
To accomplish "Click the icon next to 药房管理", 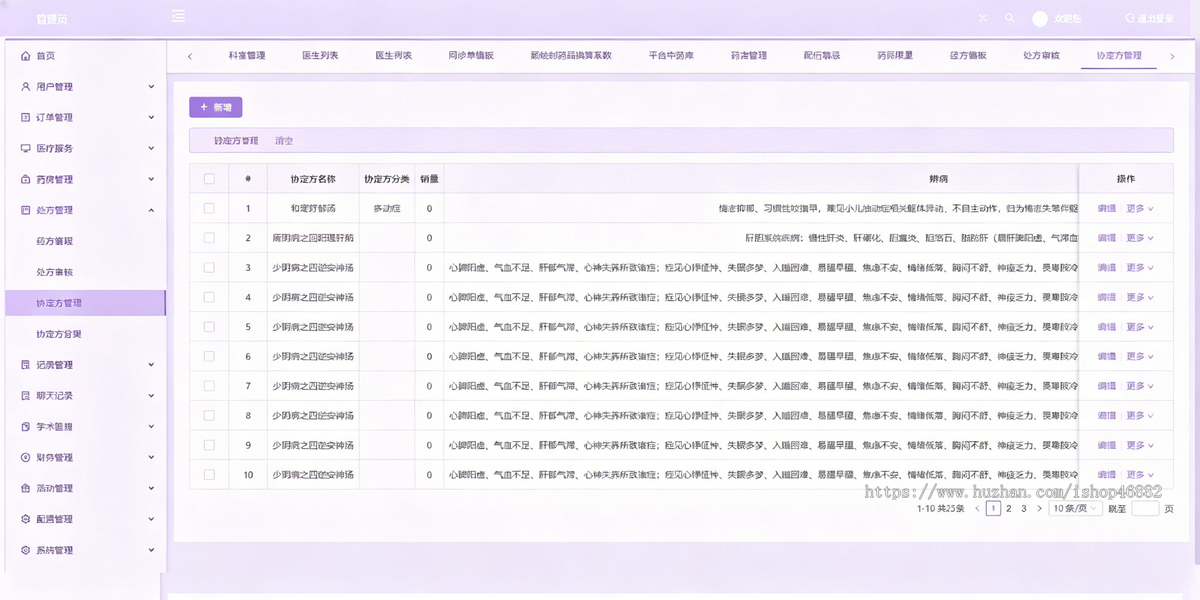I will click(26, 180).
